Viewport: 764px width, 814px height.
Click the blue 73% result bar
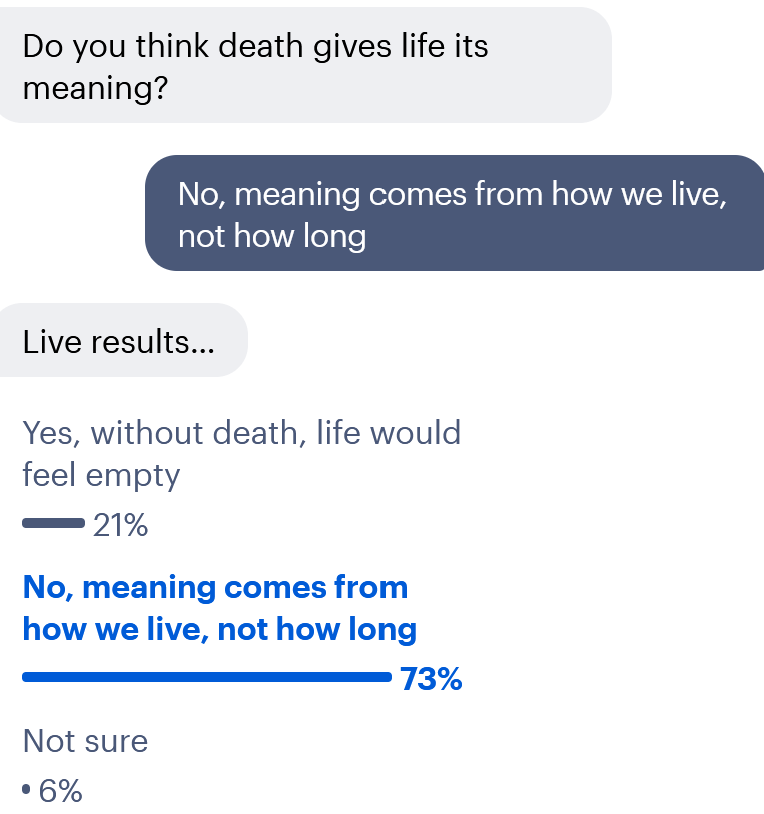click(x=206, y=678)
